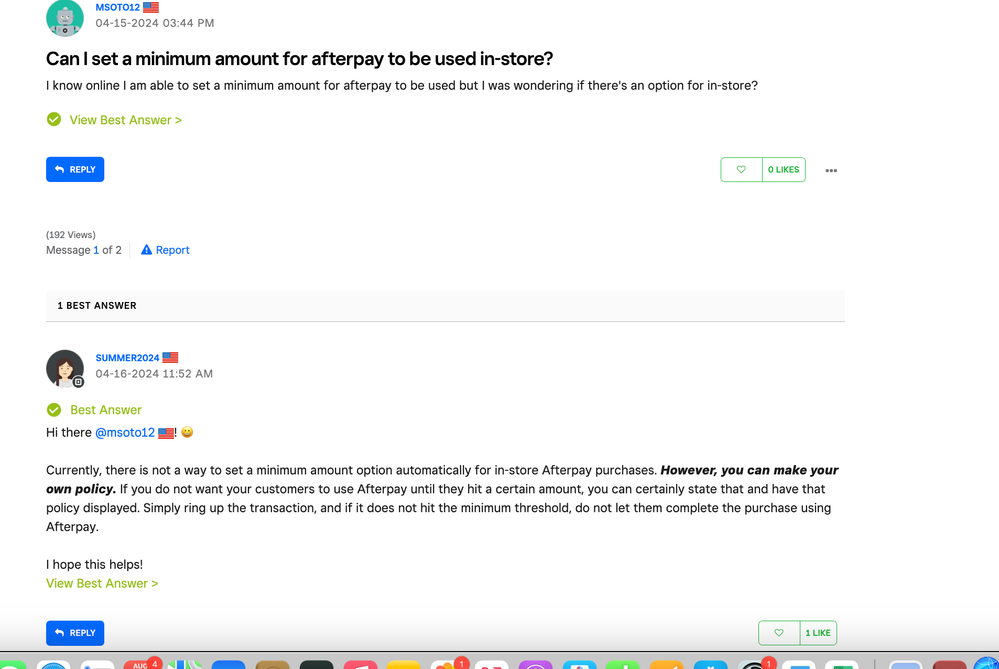Reply to the original question post
The height and width of the screenshot is (669, 999).
75,170
